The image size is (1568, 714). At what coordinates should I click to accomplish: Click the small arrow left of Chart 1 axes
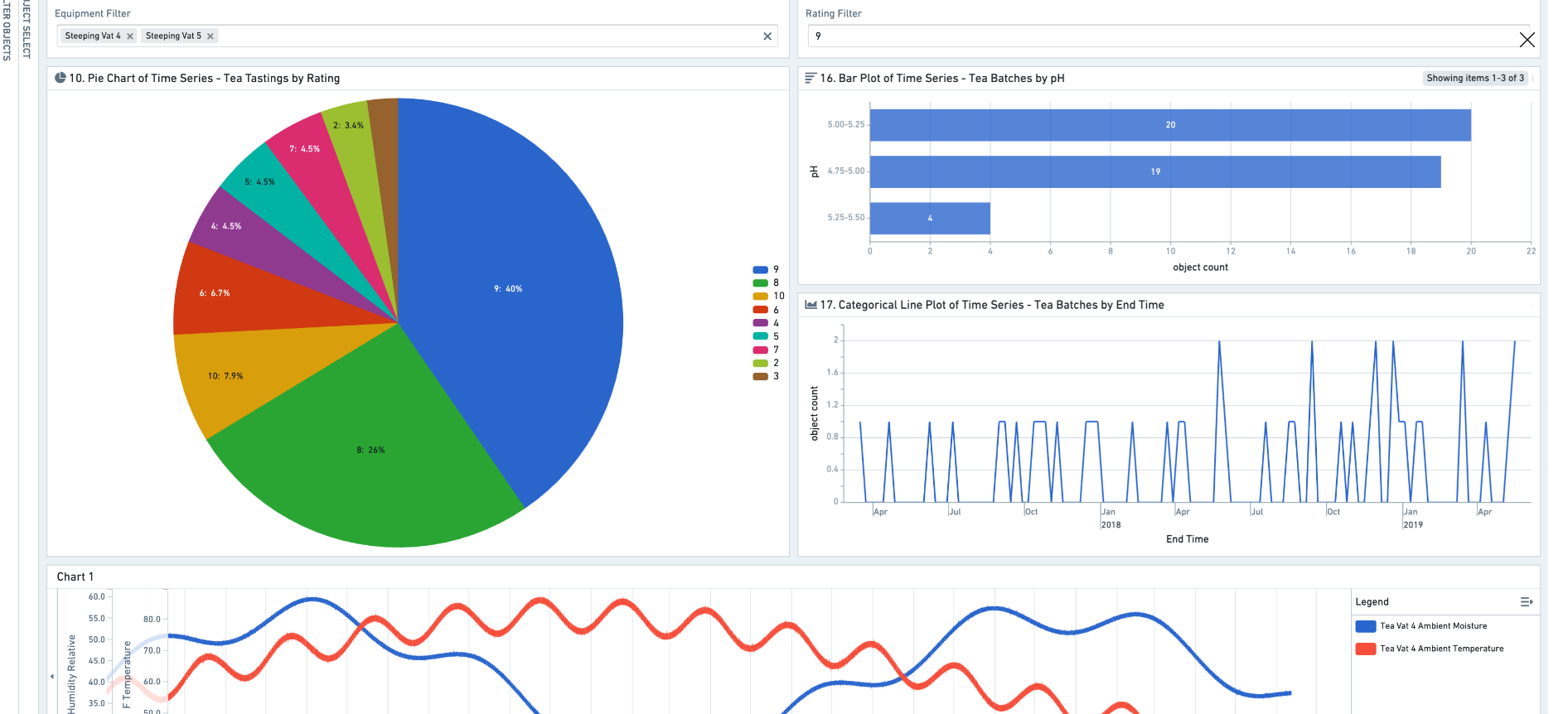pos(52,677)
